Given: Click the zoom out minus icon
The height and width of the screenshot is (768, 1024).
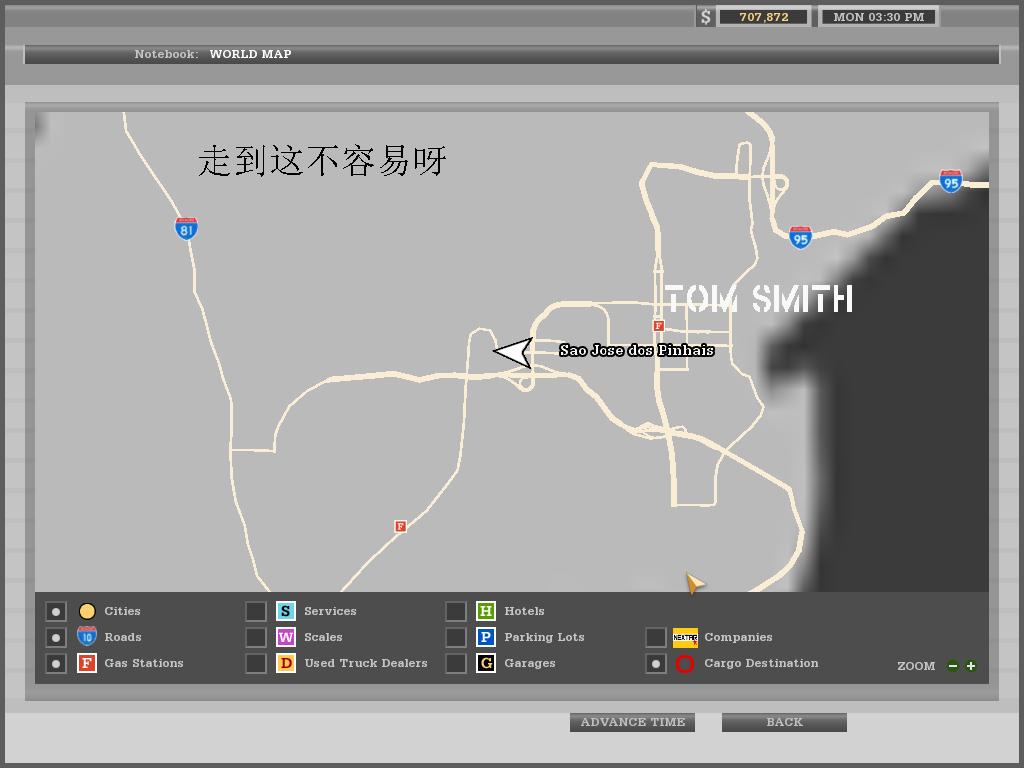Looking at the screenshot, I should (x=953, y=666).
